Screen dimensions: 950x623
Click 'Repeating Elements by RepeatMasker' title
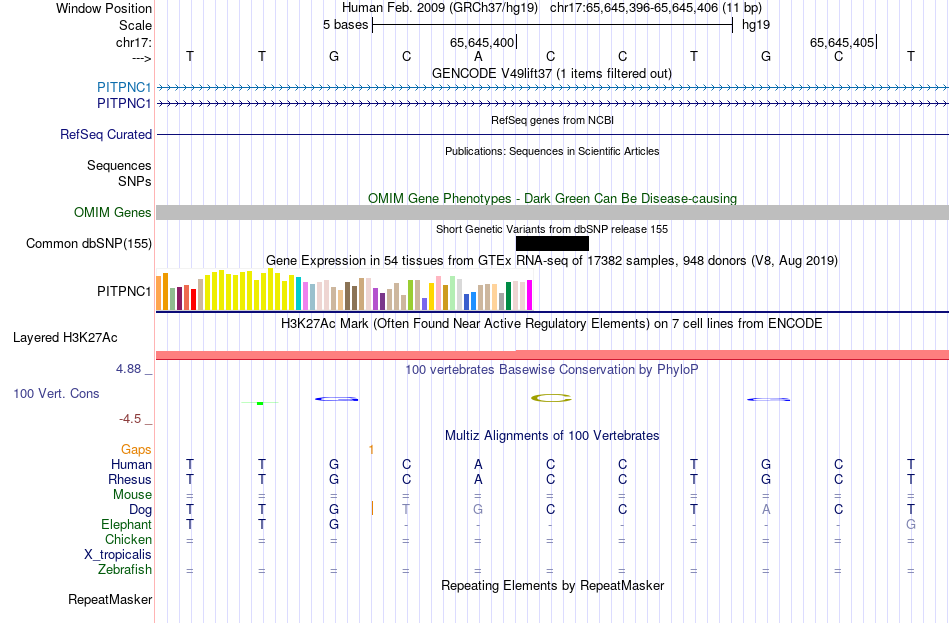point(553,586)
